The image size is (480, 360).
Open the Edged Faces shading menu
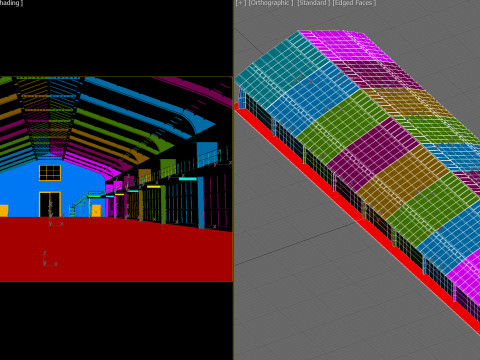point(353,3)
